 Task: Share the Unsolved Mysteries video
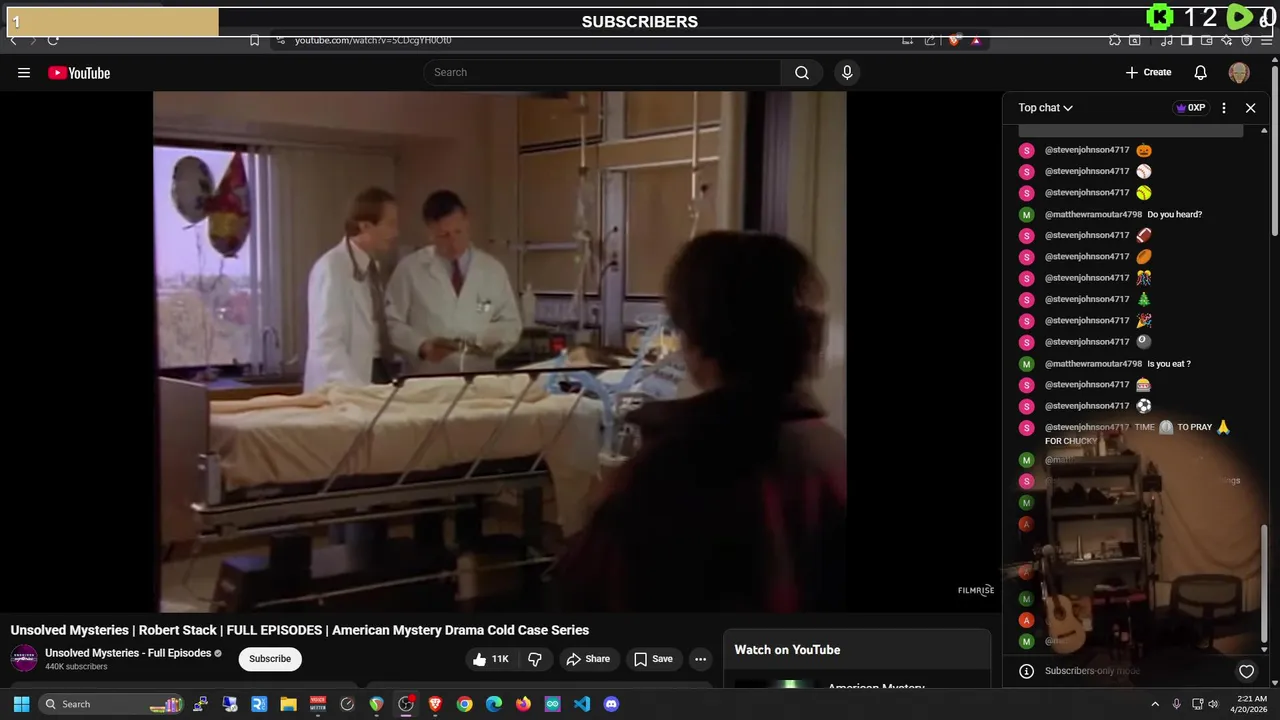click(x=588, y=659)
